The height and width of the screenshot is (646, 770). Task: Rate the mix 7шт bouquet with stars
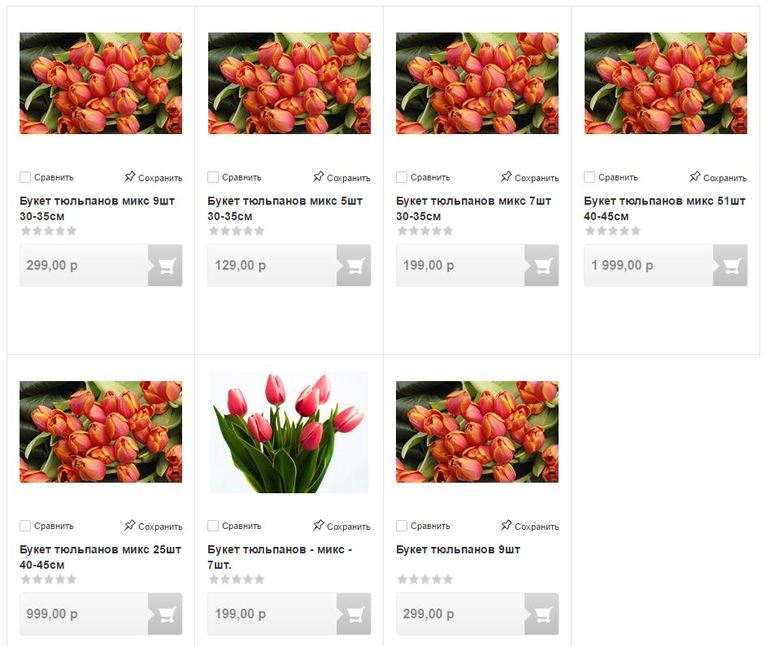pos(425,231)
